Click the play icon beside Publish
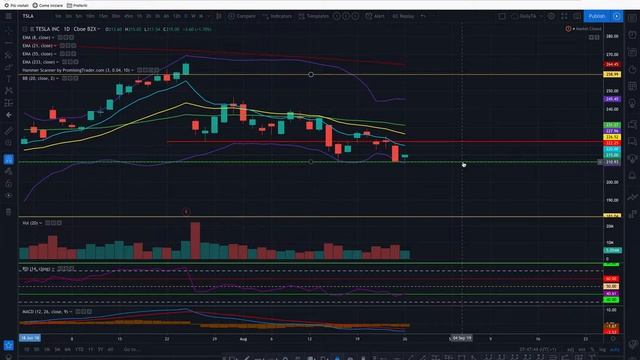The height and width of the screenshot is (360, 640). [x=617, y=16]
